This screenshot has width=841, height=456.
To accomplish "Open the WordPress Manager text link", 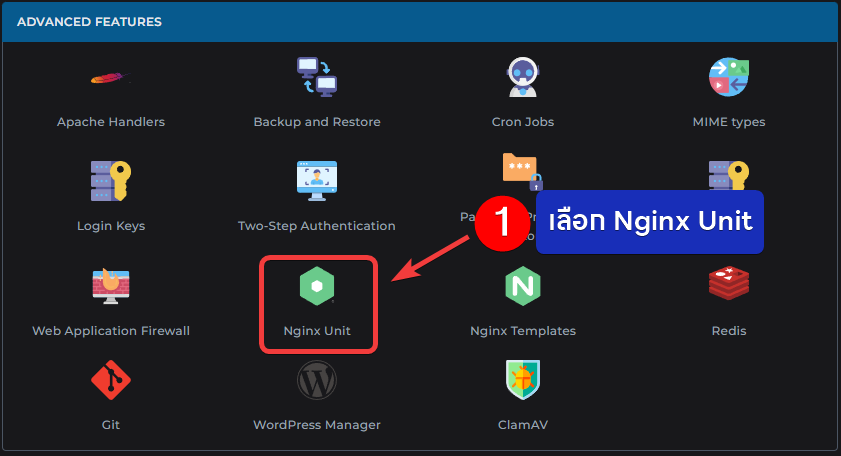I will (x=317, y=424).
